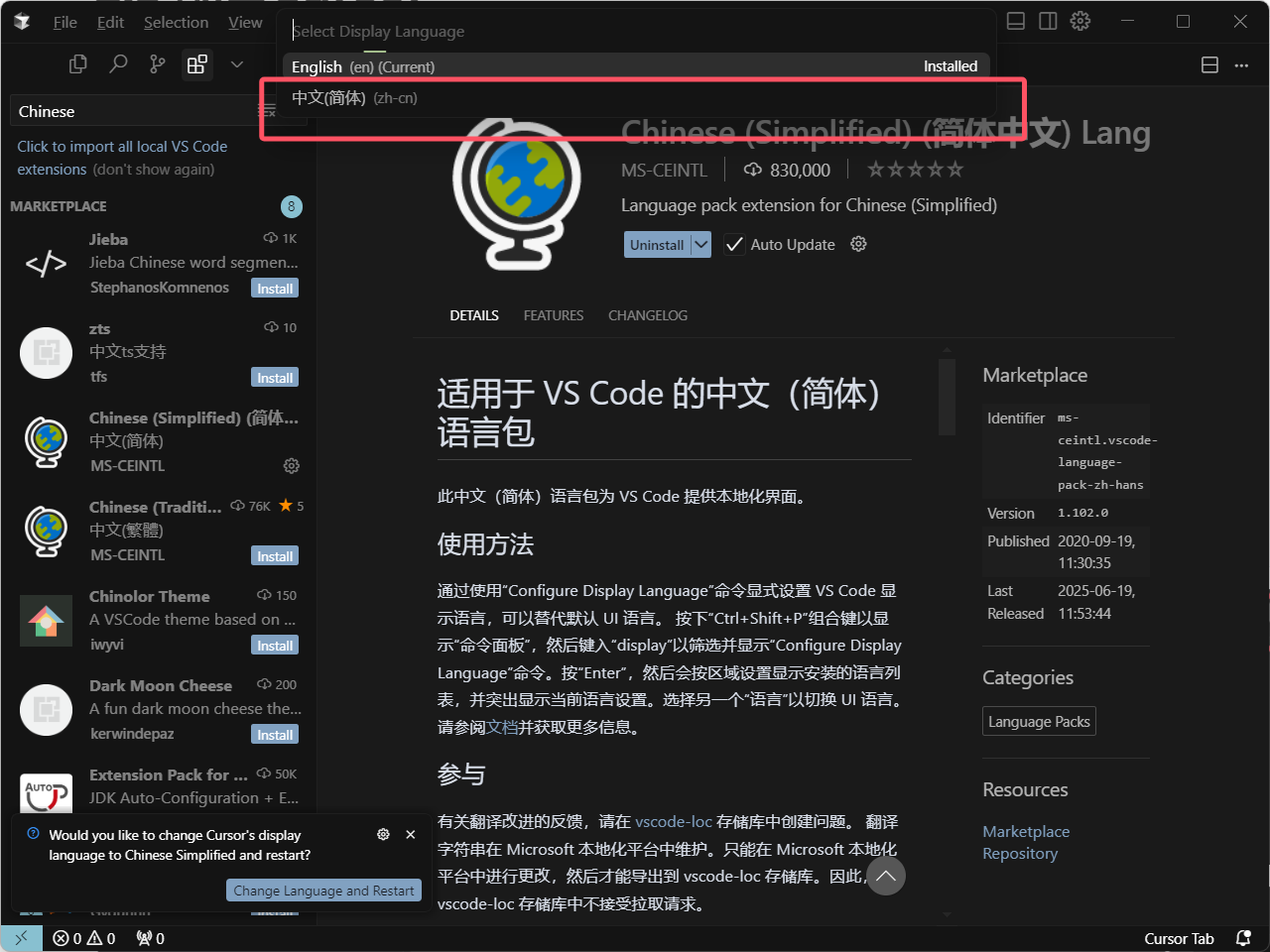The width and height of the screenshot is (1270, 952).
Task: Uncheck the Auto Update checkbox
Action: 734,244
